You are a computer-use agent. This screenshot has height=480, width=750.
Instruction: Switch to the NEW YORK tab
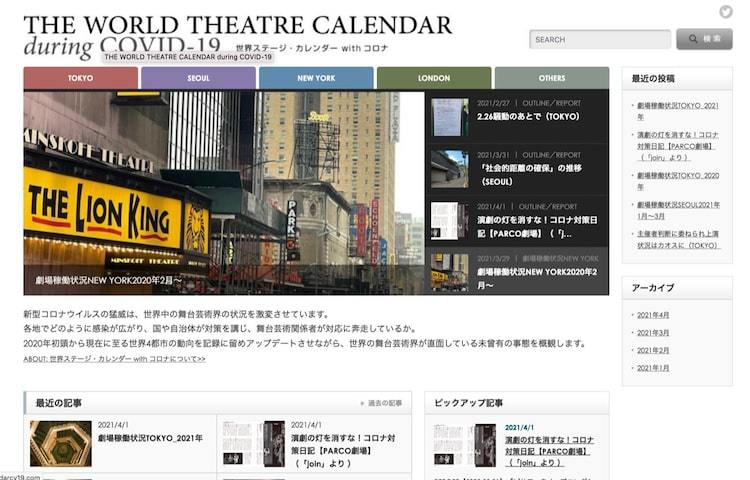316,78
